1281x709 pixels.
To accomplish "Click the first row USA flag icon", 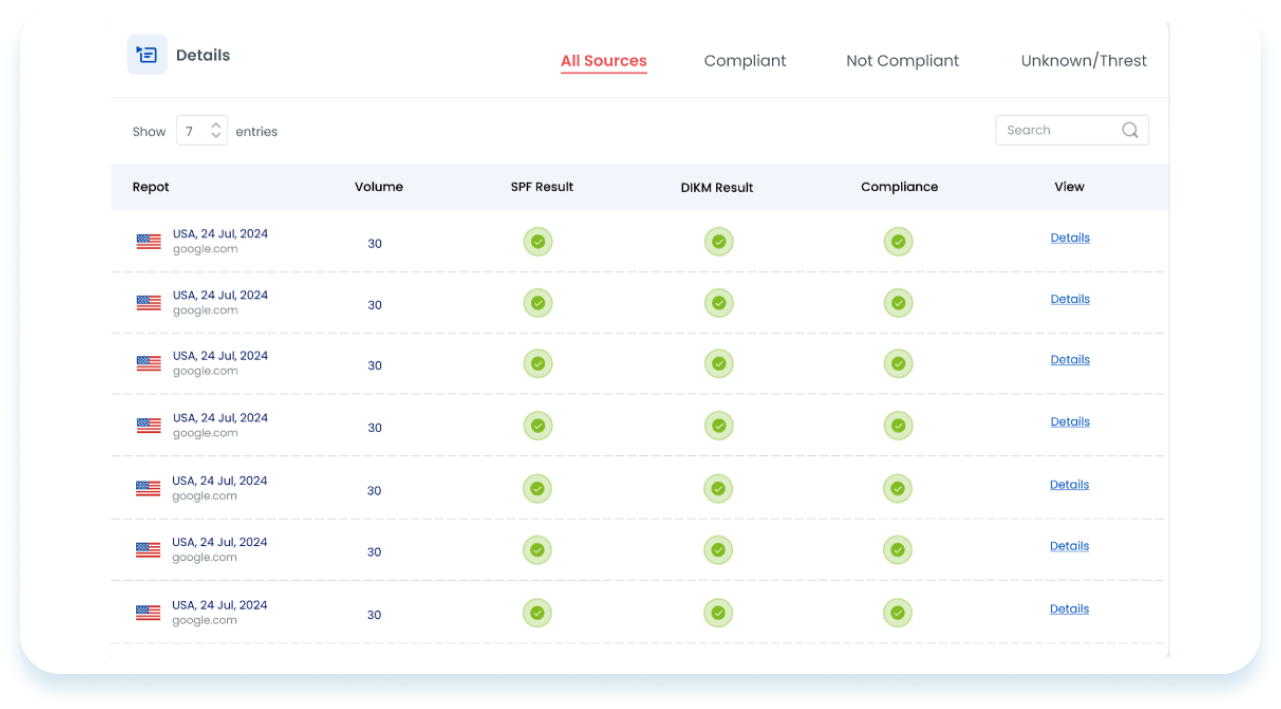I will (x=149, y=241).
